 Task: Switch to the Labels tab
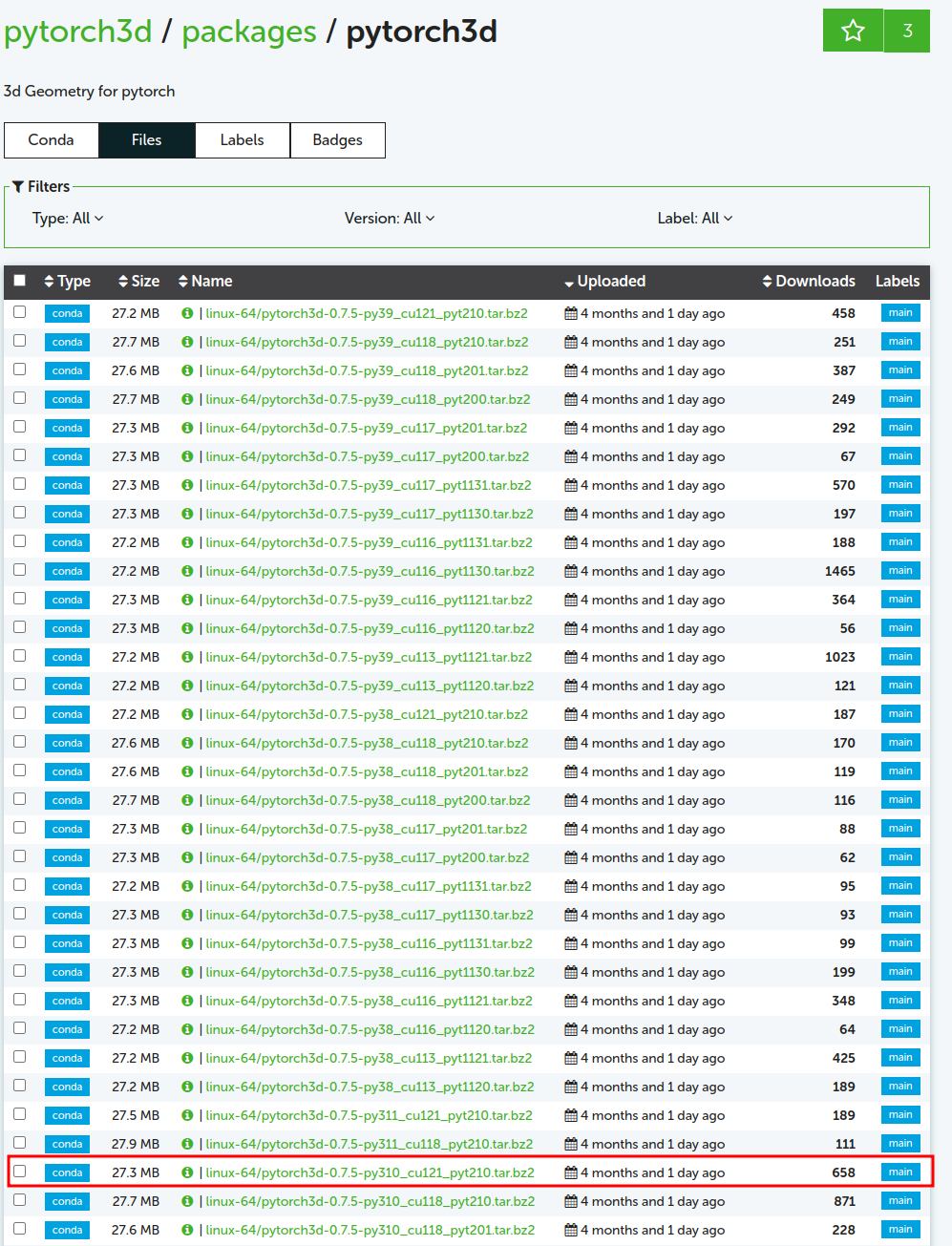coord(242,140)
